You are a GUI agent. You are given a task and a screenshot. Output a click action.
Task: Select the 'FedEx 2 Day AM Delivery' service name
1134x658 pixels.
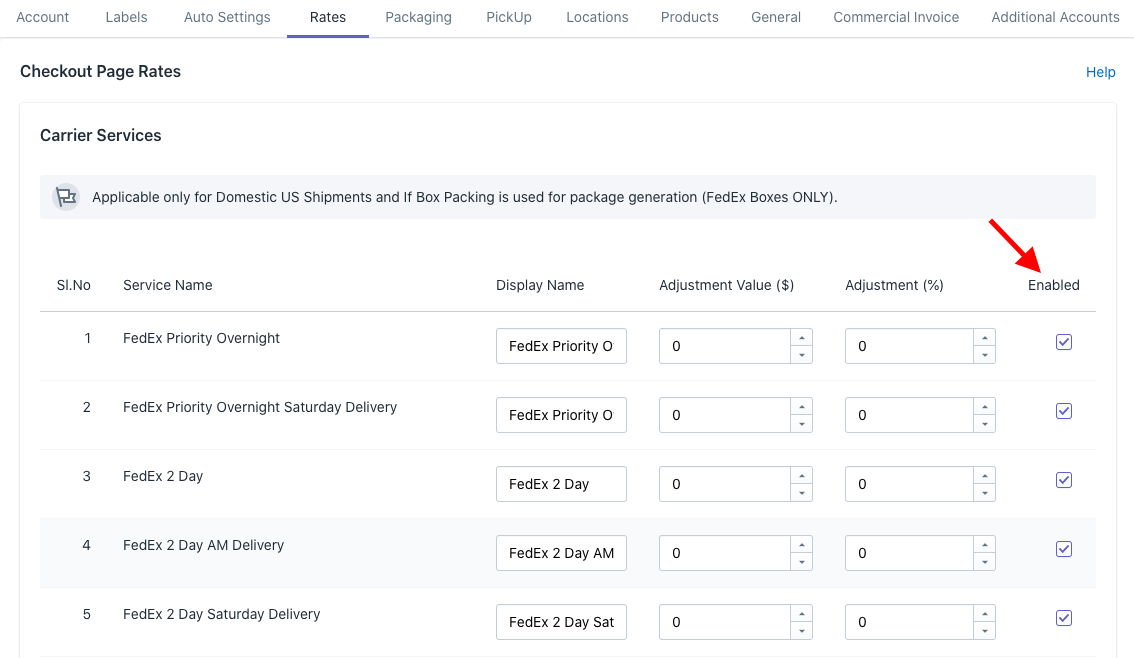tap(203, 545)
